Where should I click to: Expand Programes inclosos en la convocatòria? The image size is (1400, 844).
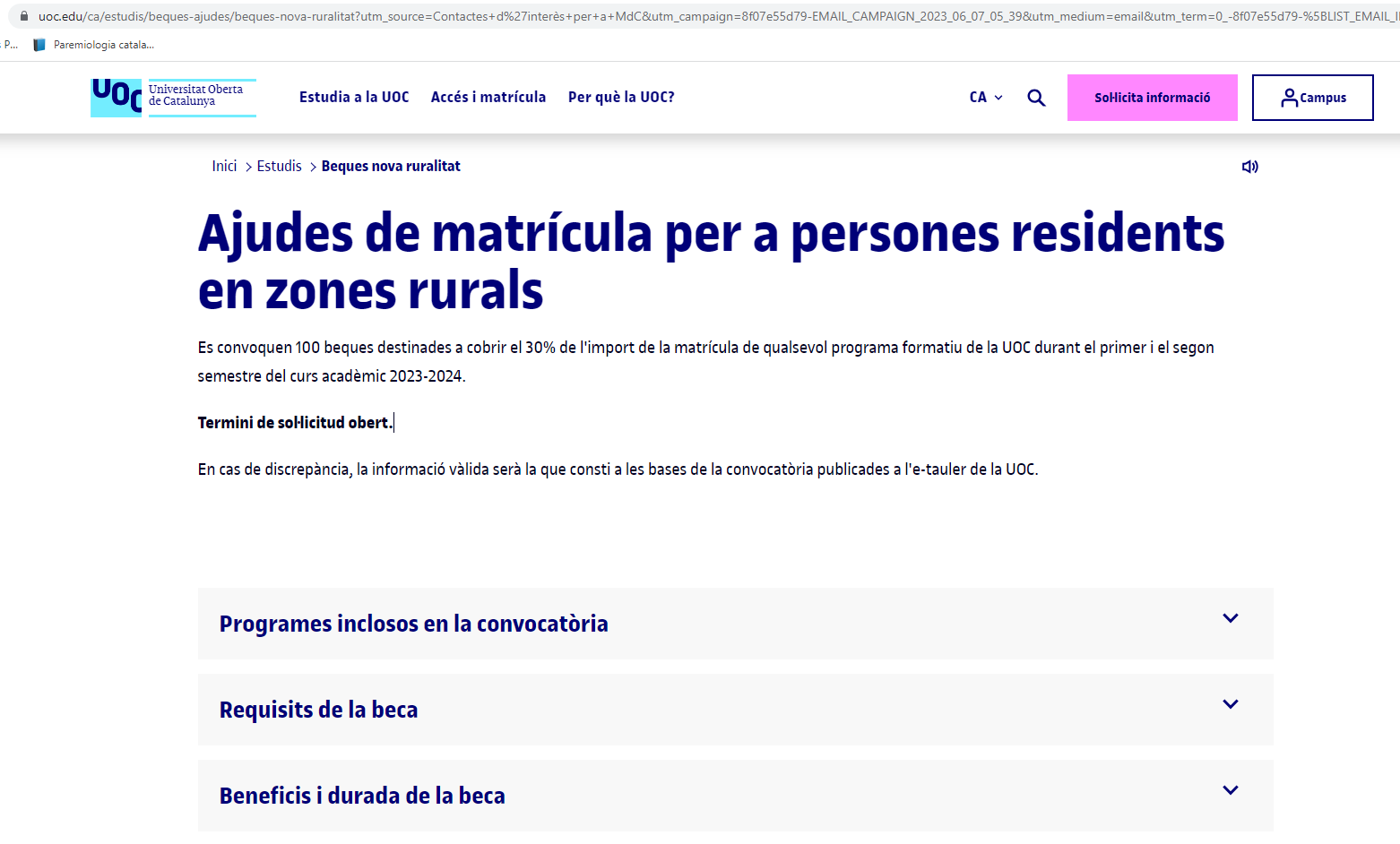coord(735,624)
